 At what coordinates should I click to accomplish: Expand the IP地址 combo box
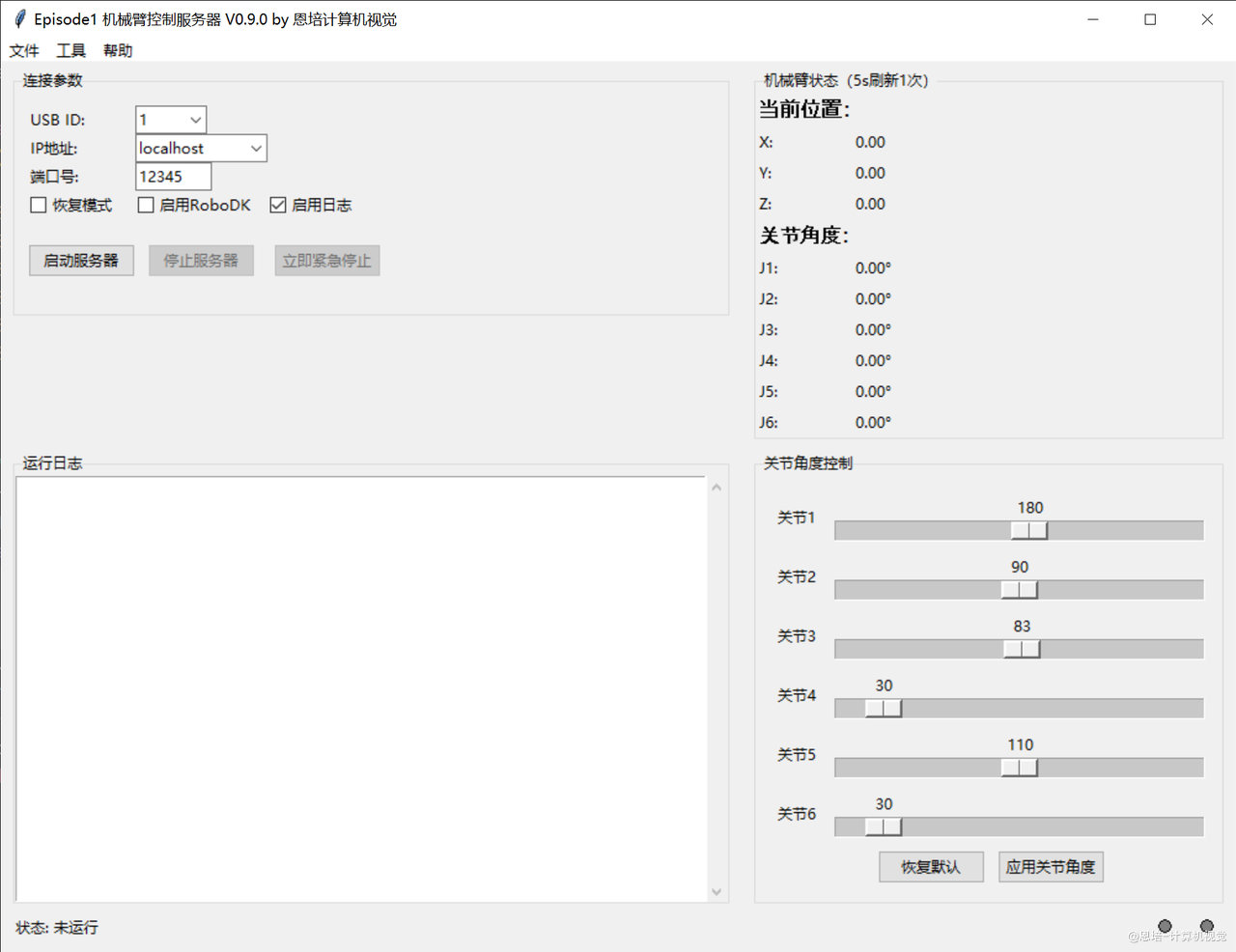[x=256, y=148]
